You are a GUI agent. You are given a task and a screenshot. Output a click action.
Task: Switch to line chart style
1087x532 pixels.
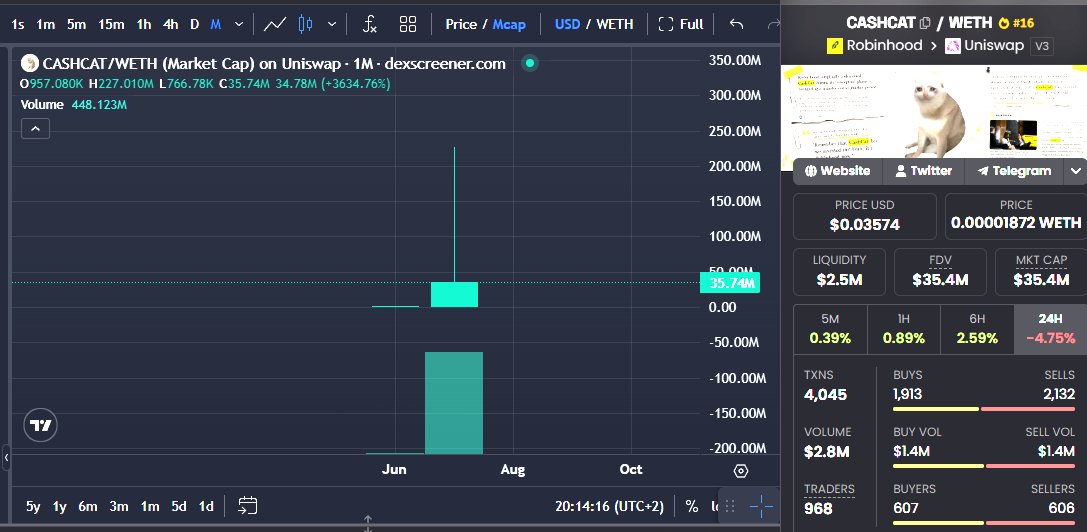point(275,24)
